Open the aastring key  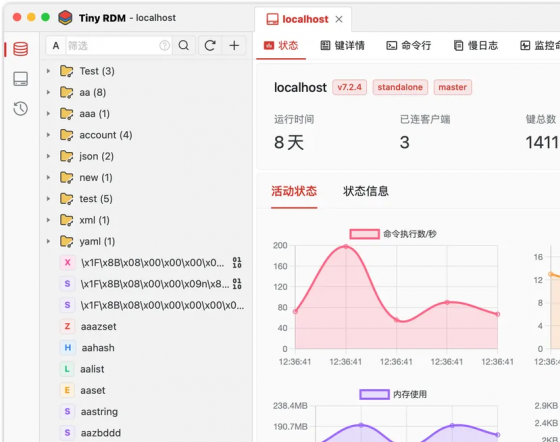[x=99, y=411]
